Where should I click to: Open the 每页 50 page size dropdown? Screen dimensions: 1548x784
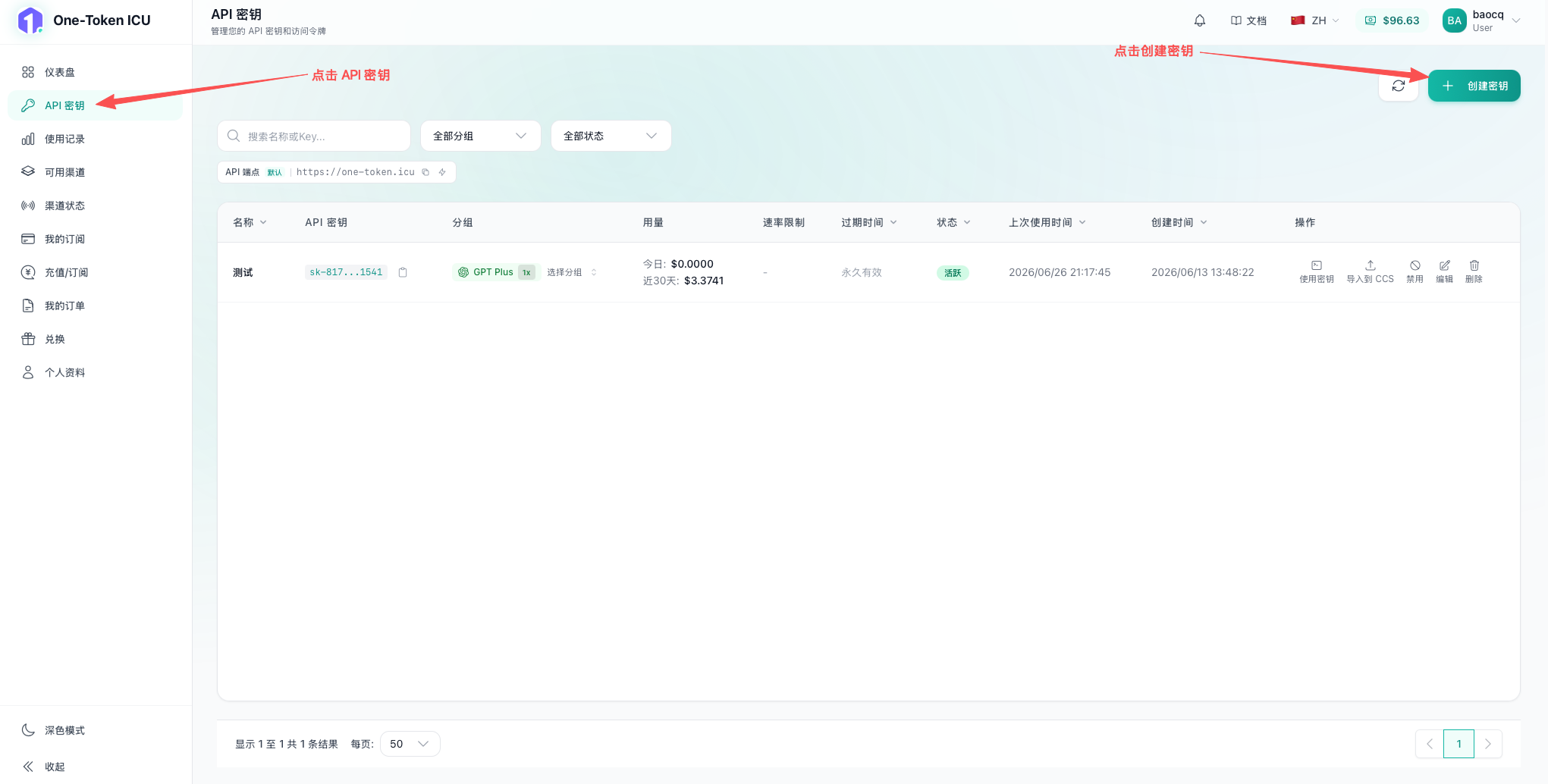tap(410, 744)
